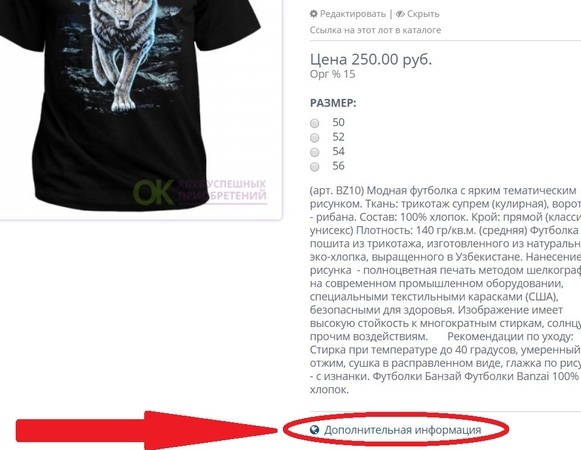Click the gear icon beside Редактировать
This screenshot has width=581, height=450.
(x=314, y=14)
